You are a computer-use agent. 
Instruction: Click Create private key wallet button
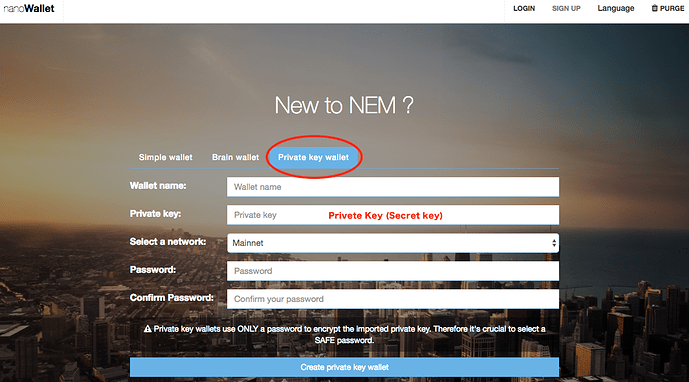pos(344,367)
